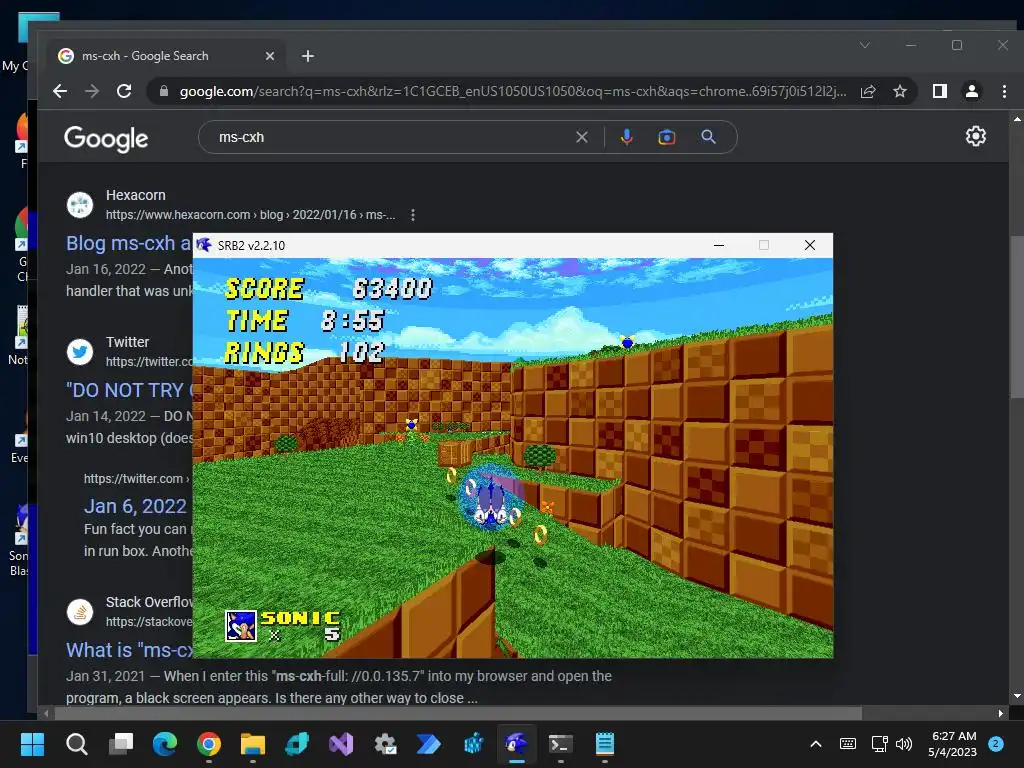
Task: Start voice search with microphone
Action: pyautogui.click(x=626, y=137)
